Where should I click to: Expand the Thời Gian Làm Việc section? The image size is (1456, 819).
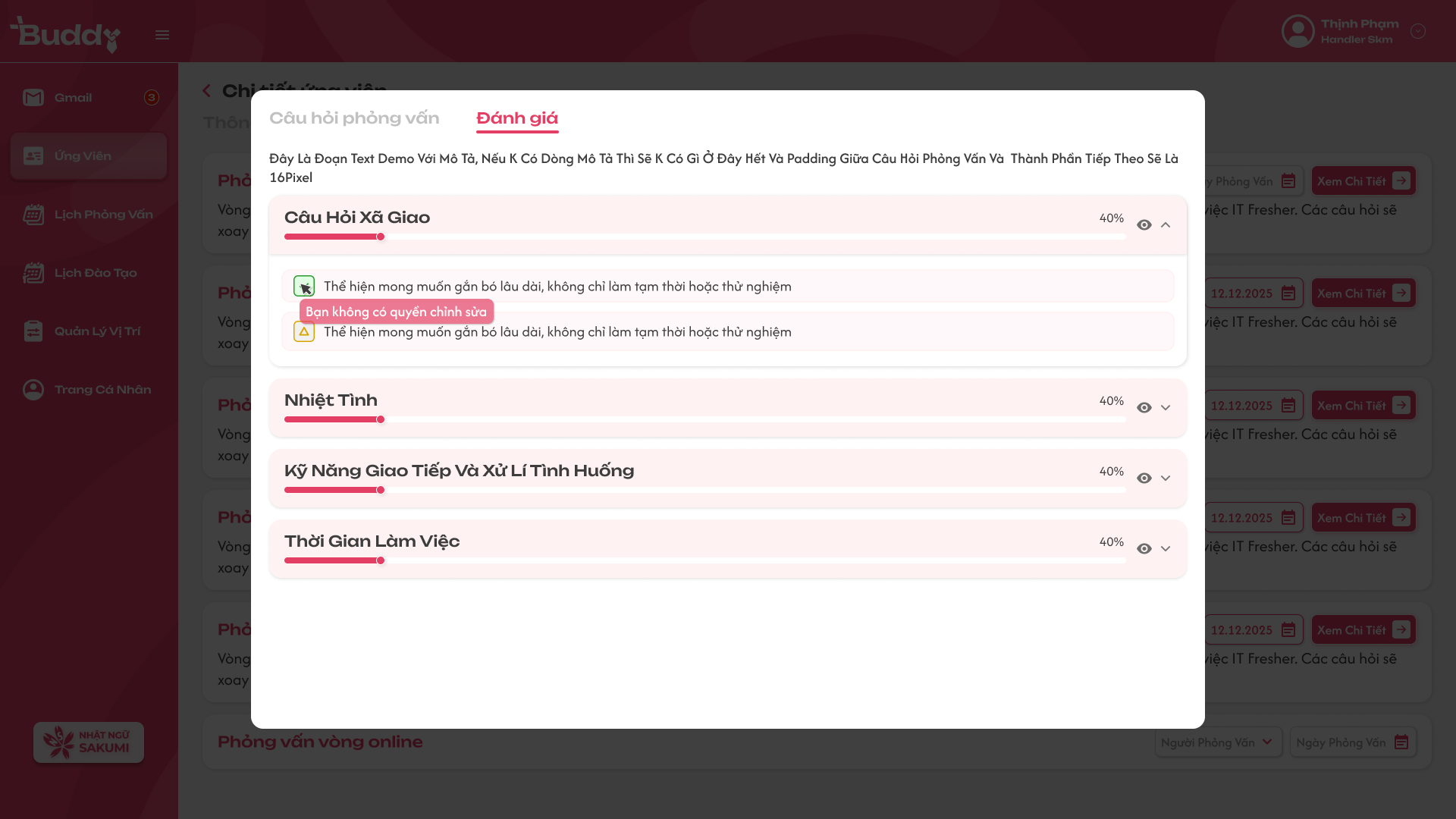click(x=1166, y=549)
